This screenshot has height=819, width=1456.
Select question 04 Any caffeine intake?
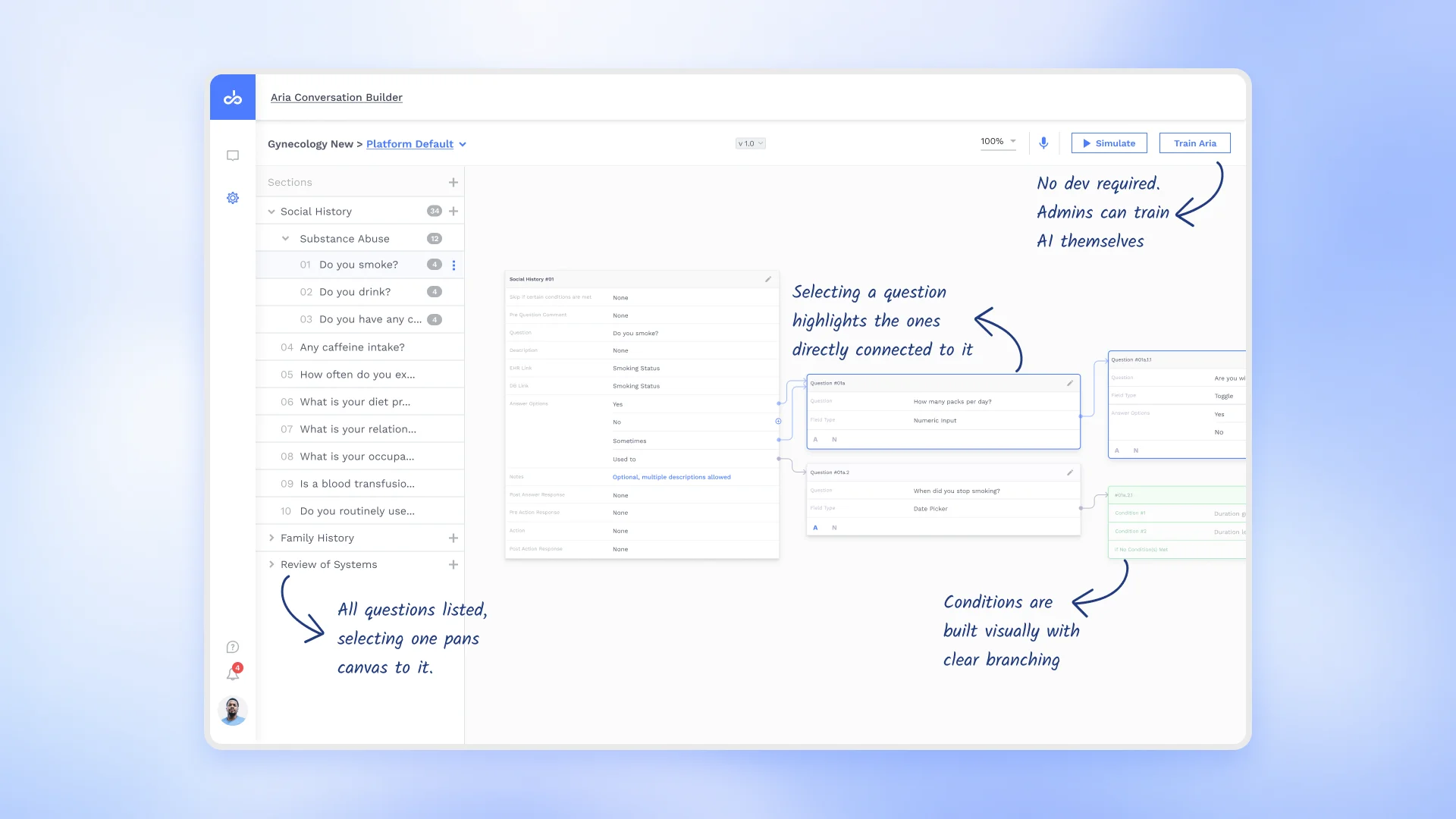360,347
